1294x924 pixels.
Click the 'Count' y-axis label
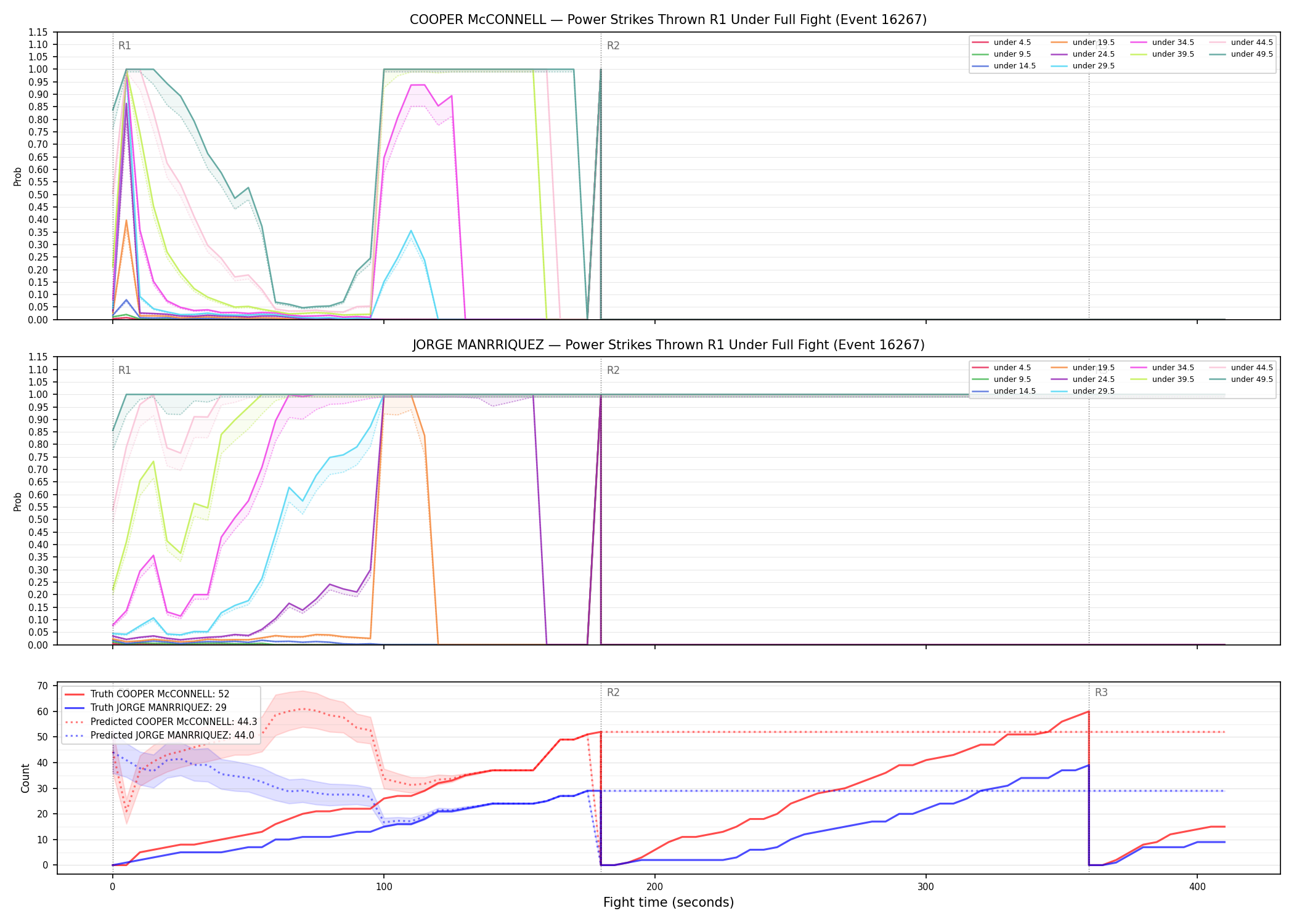[25, 778]
